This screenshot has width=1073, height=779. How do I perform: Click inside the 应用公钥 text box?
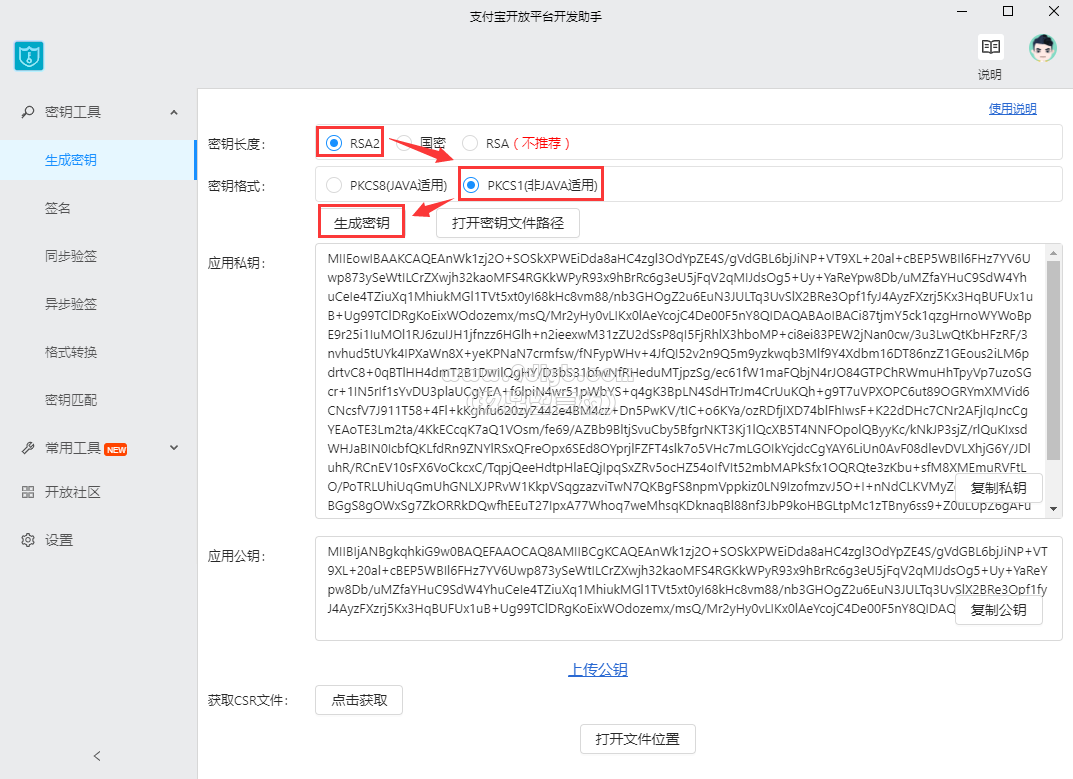(688, 589)
